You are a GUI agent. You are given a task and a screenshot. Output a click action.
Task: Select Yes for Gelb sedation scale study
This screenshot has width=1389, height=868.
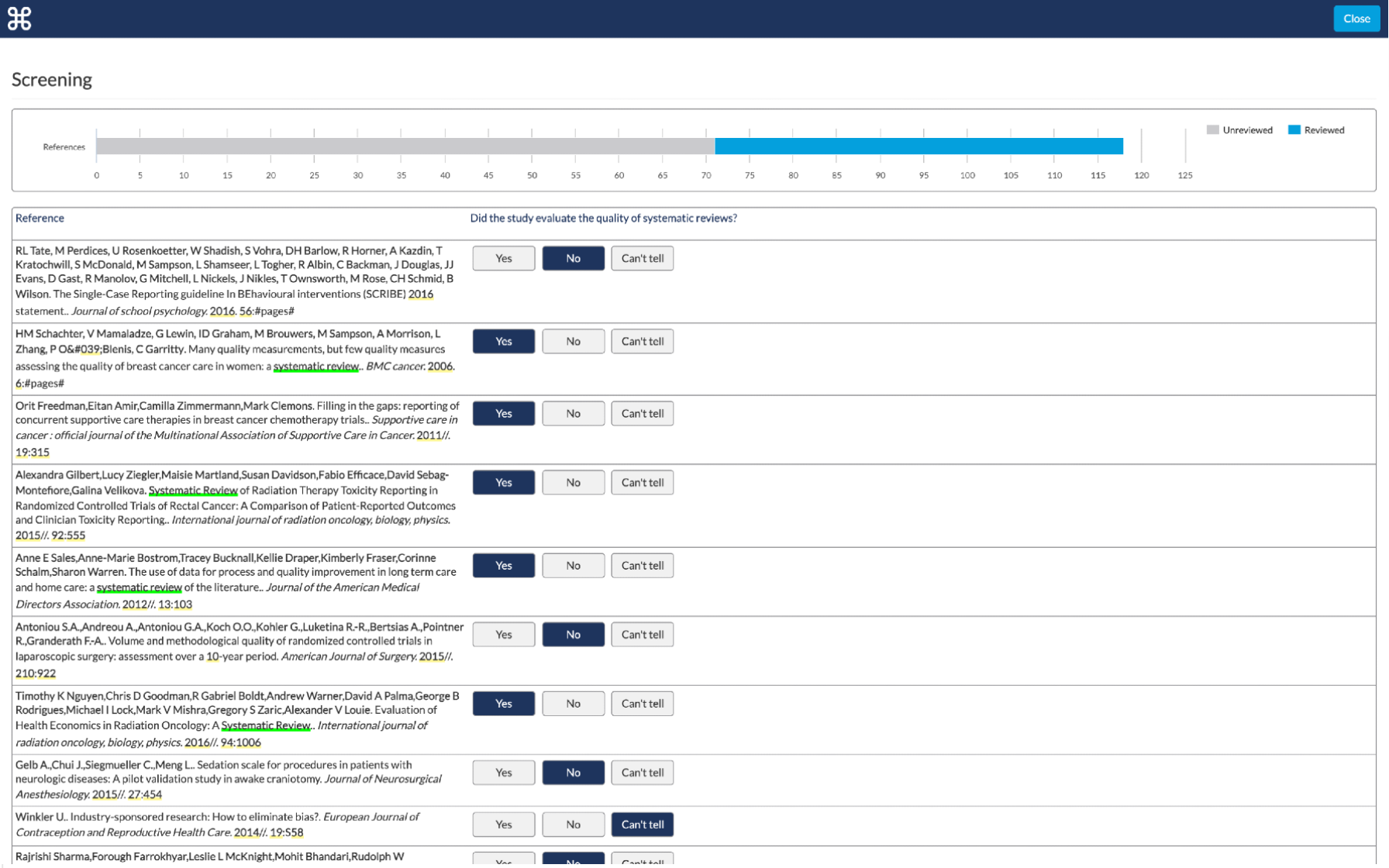(504, 772)
